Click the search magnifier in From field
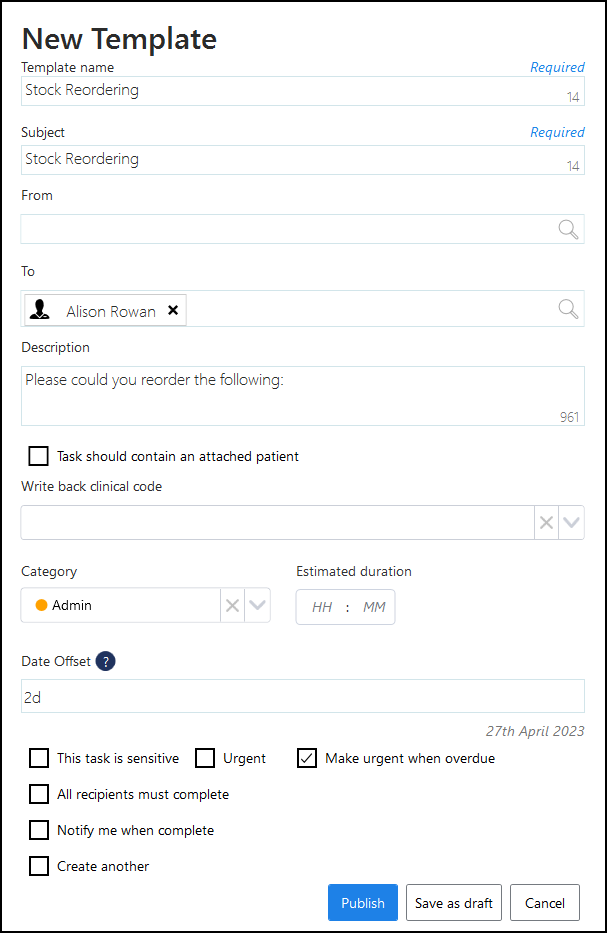This screenshot has height=933, width=607. (568, 229)
